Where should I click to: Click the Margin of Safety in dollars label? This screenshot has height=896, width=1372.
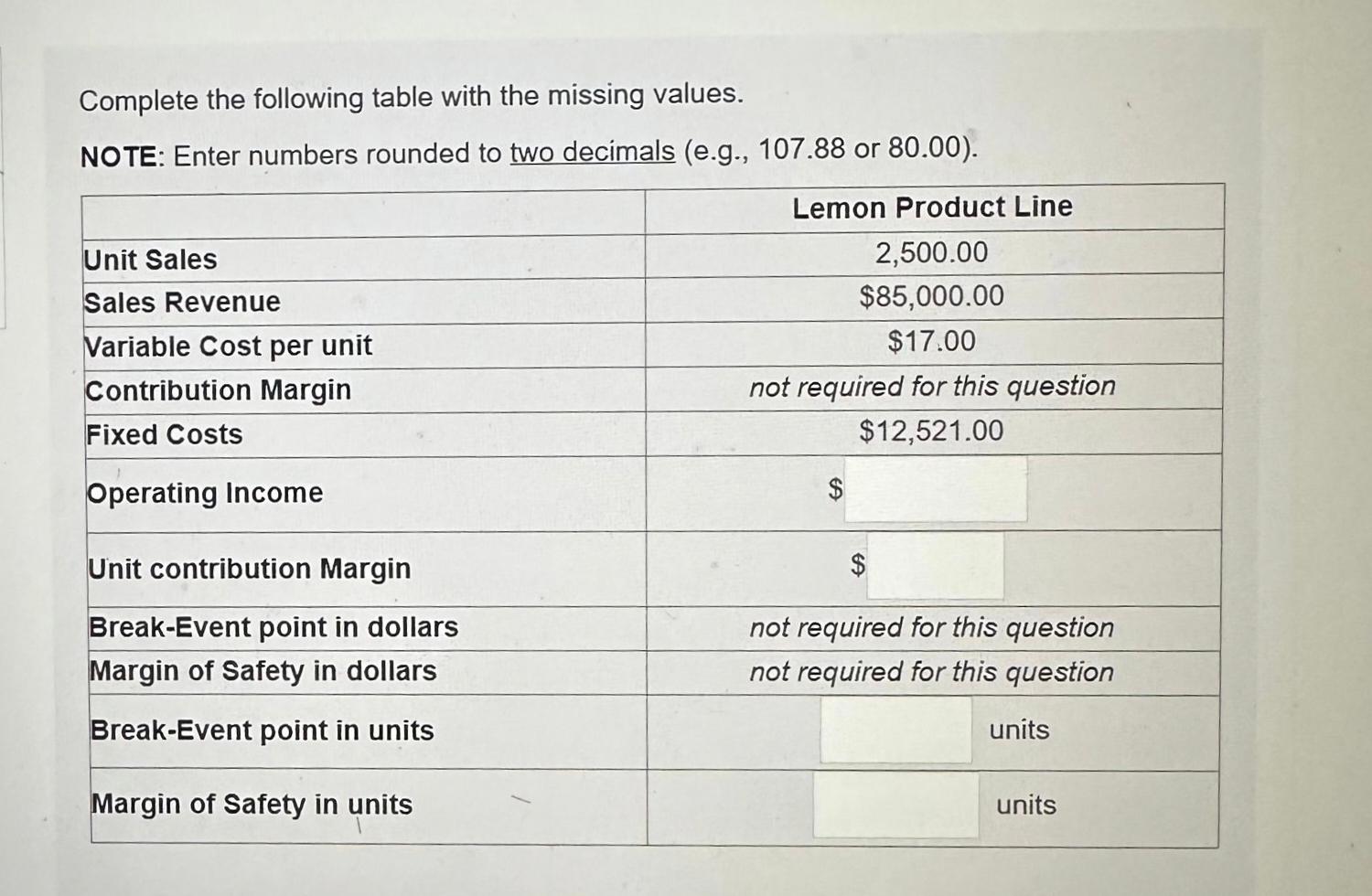tap(263, 671)
